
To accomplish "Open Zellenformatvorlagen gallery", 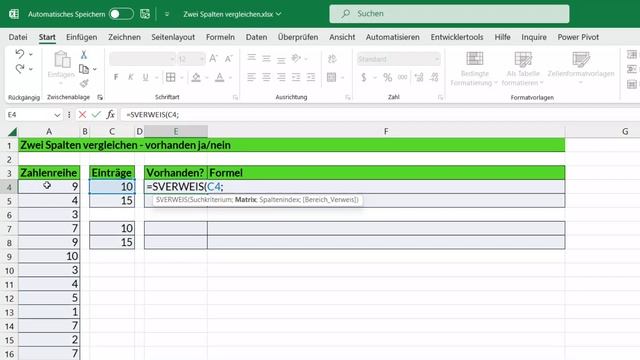I will (x=581, y=67).
